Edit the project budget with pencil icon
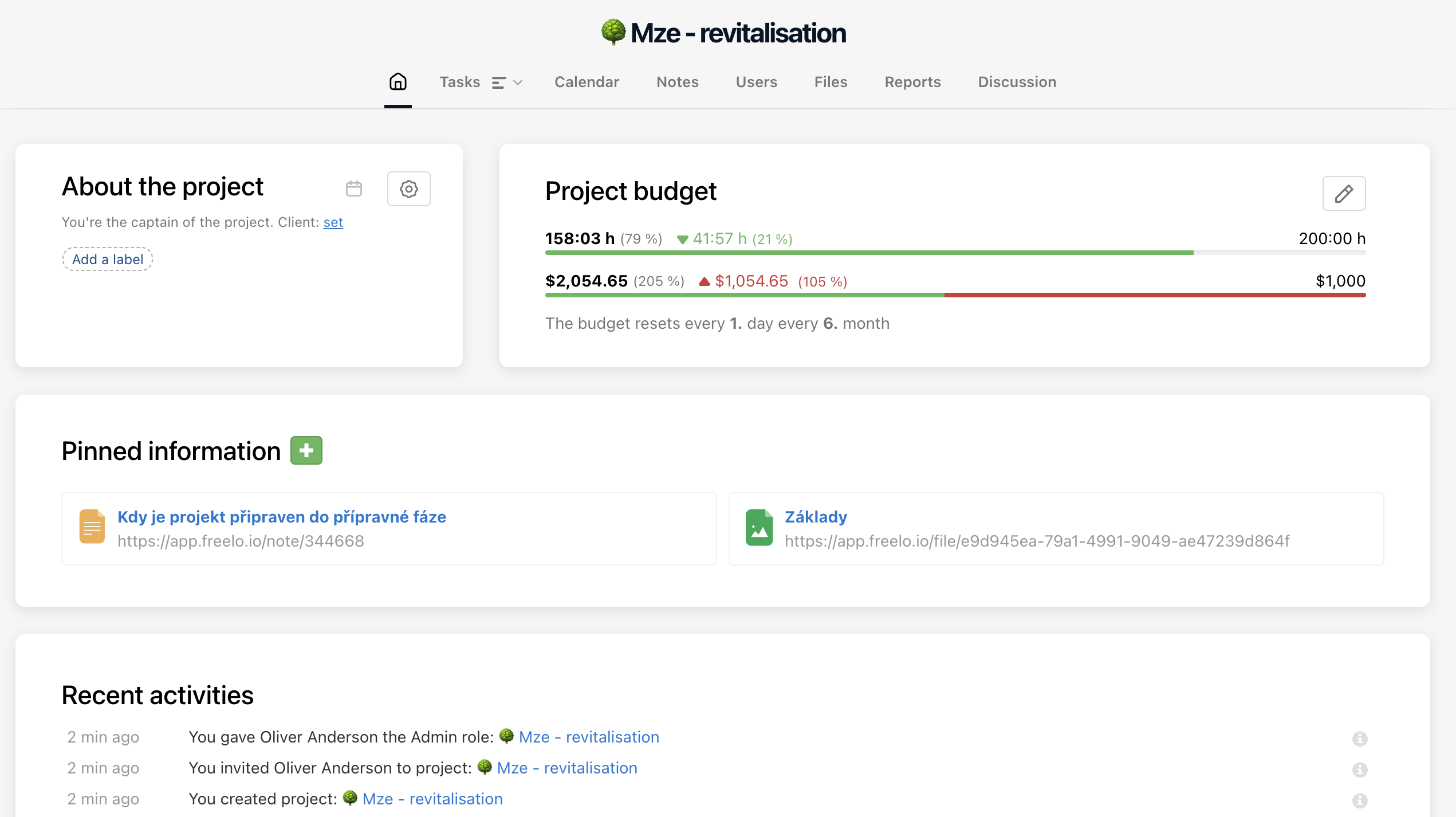Image resolution: width=1456 pixels, height=817 pixels. point(1344,194)
